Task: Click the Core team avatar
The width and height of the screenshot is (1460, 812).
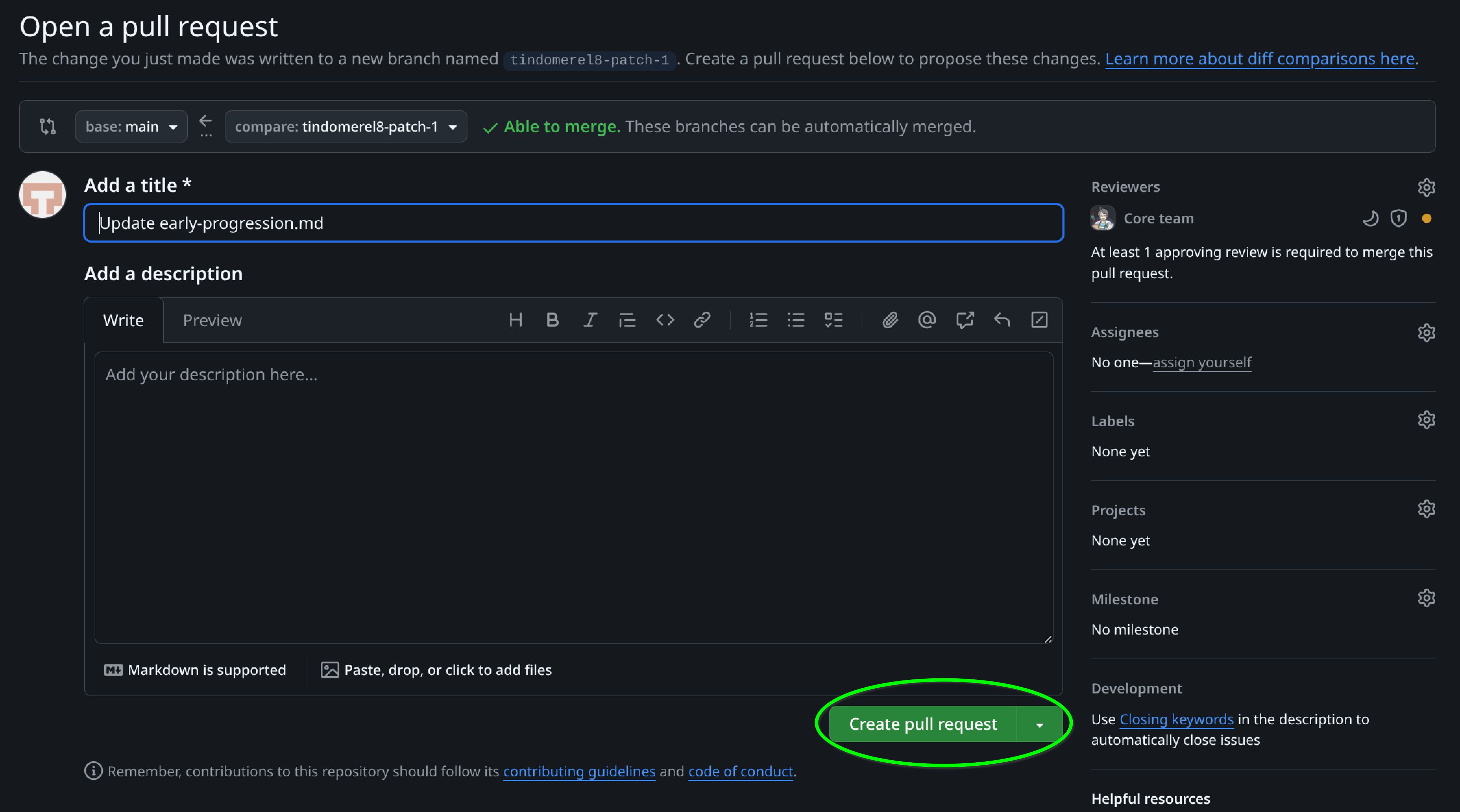Action: point(1103,218)
